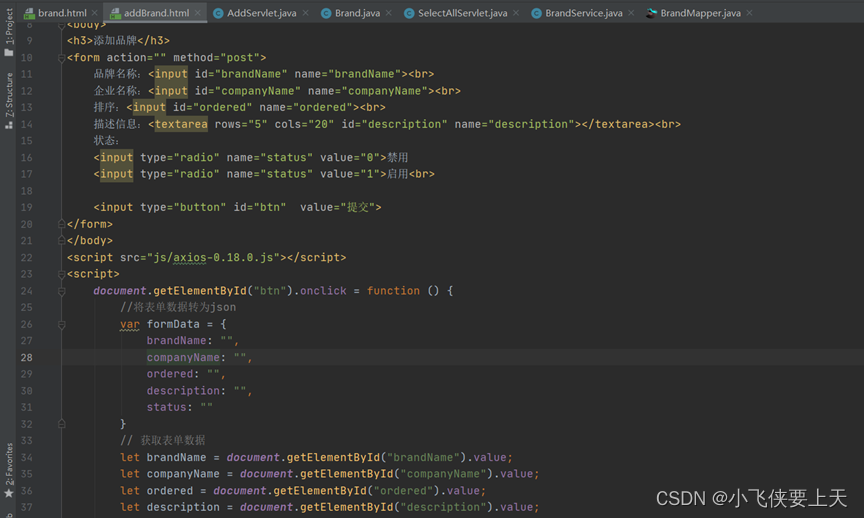
Task: Click value="0" radio input on line 16
Action: [x=350, y=157]
